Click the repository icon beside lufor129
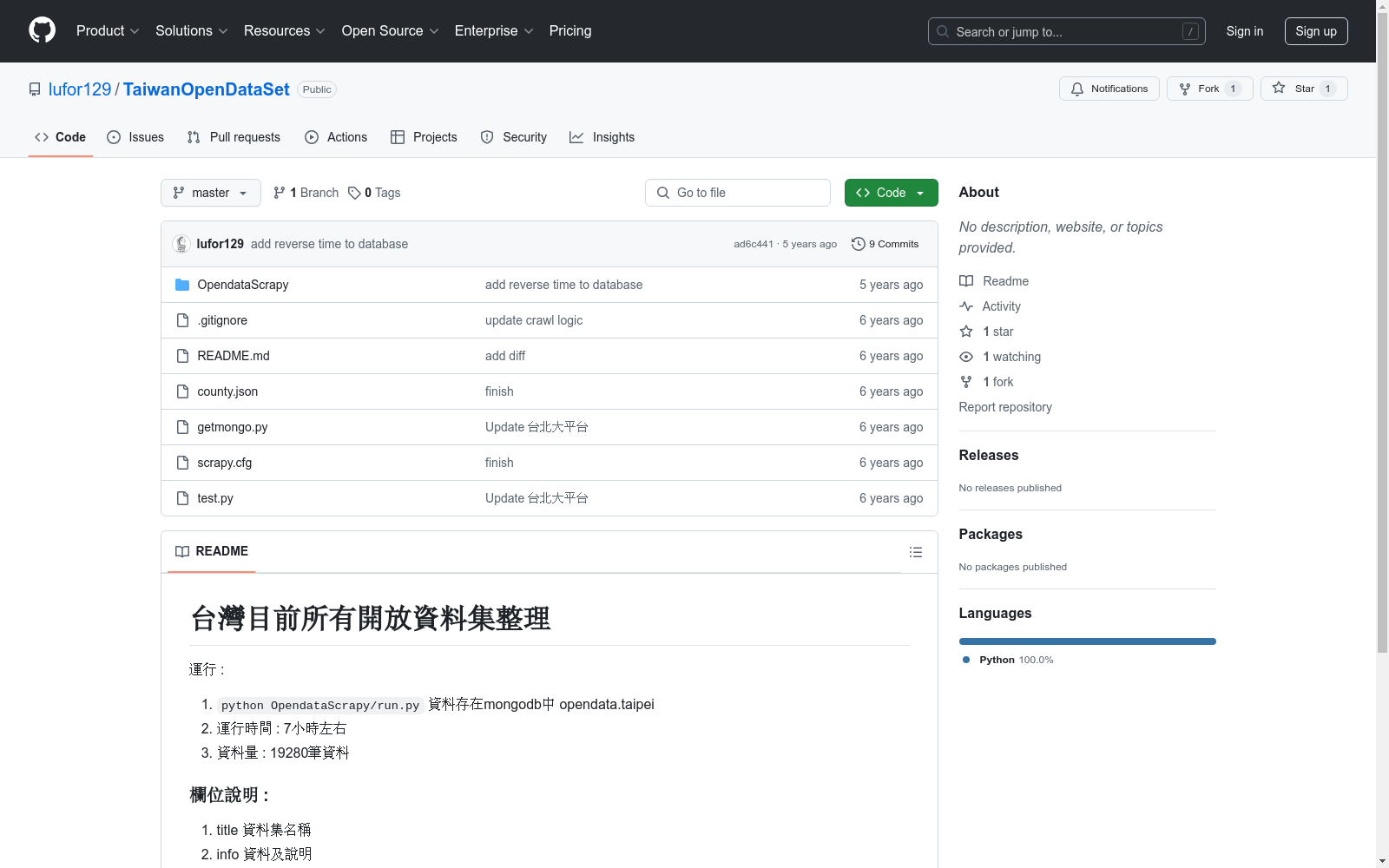Viewport: 1389px width, 868px height. tap(35, 89)
